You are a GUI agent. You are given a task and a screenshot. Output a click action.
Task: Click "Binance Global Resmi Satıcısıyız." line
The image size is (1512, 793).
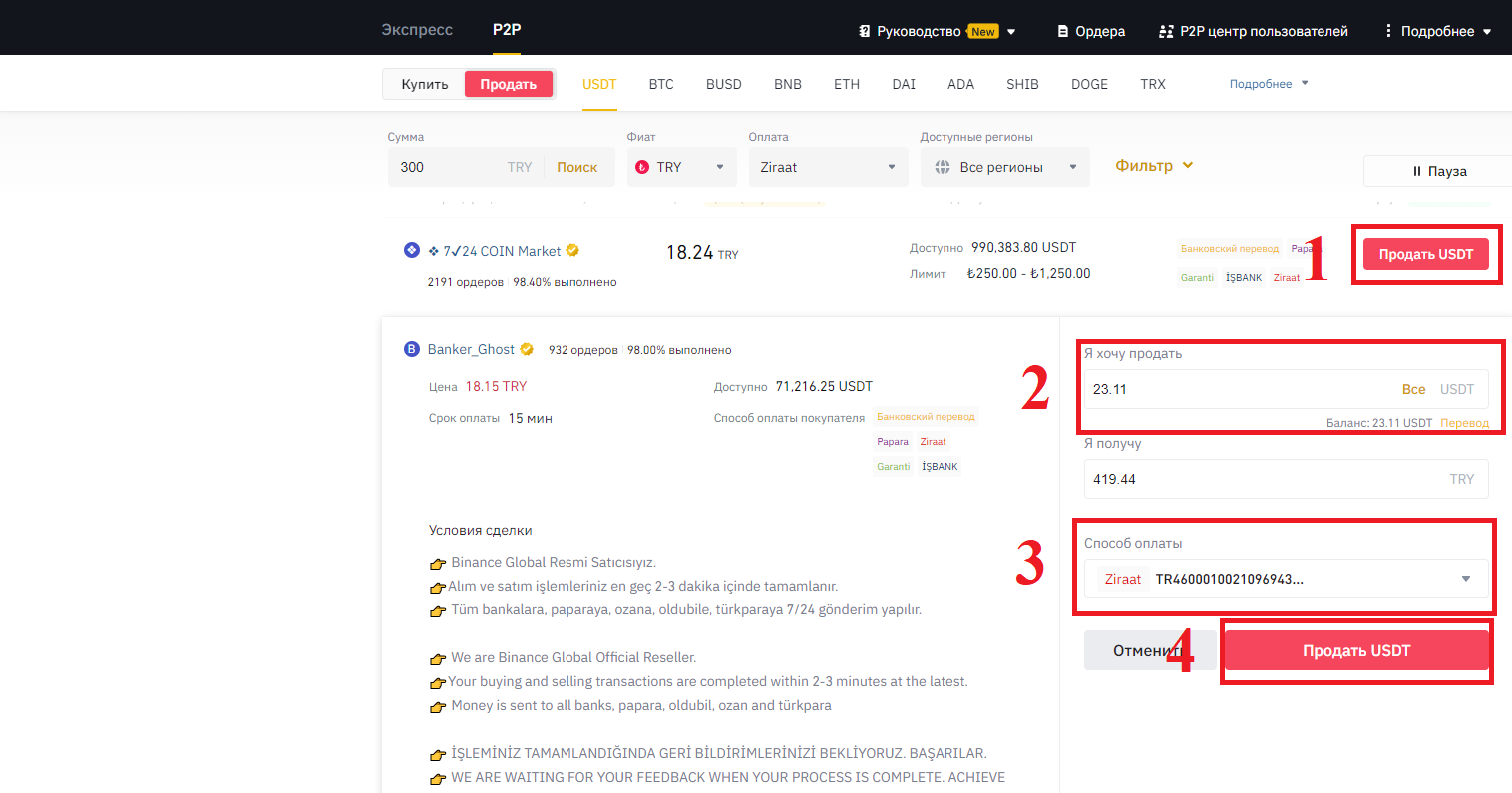554,562
